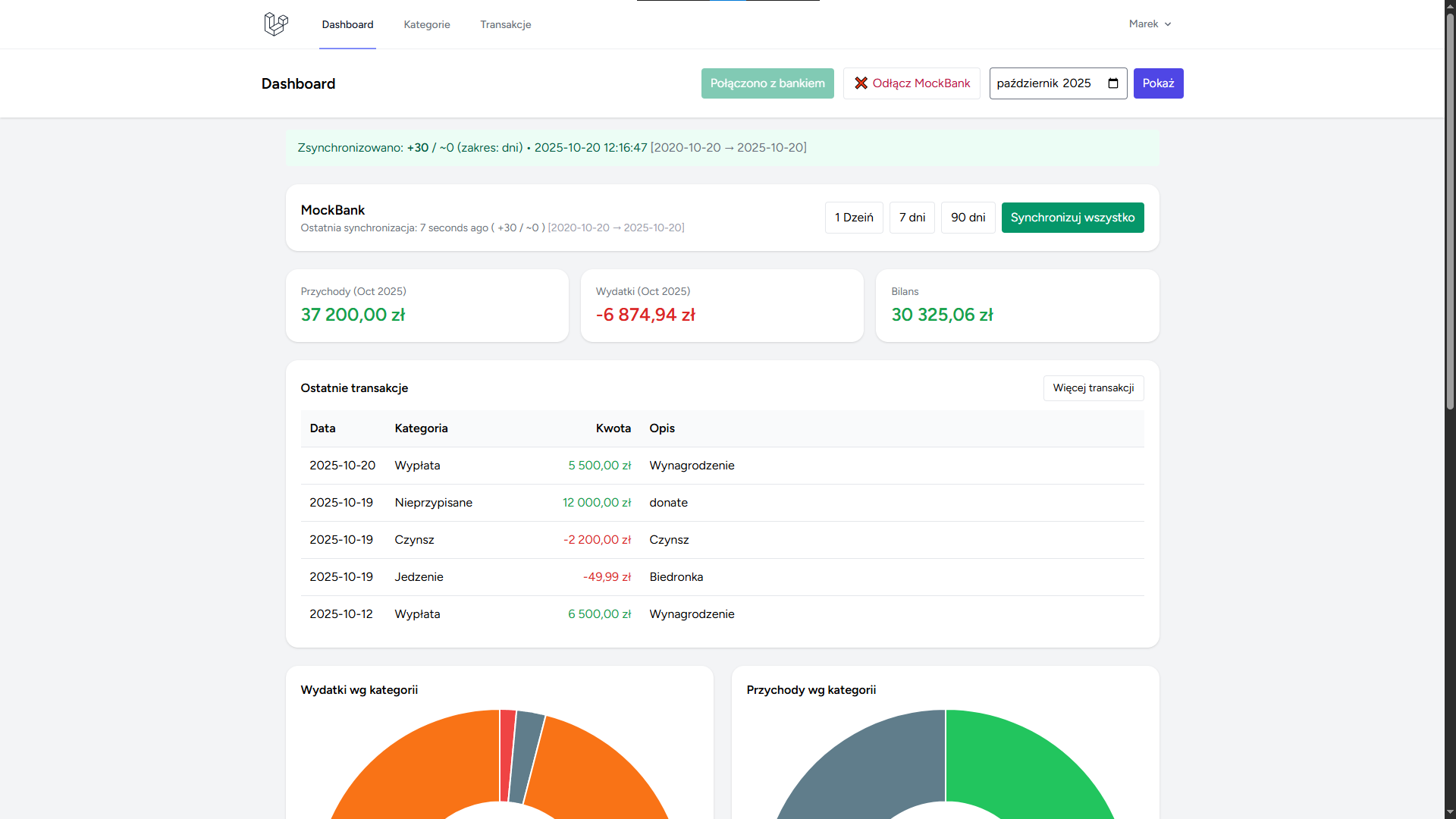Click the Nieprzypisane category cell
The image size is (1456, 819).
tap(433, 503)
